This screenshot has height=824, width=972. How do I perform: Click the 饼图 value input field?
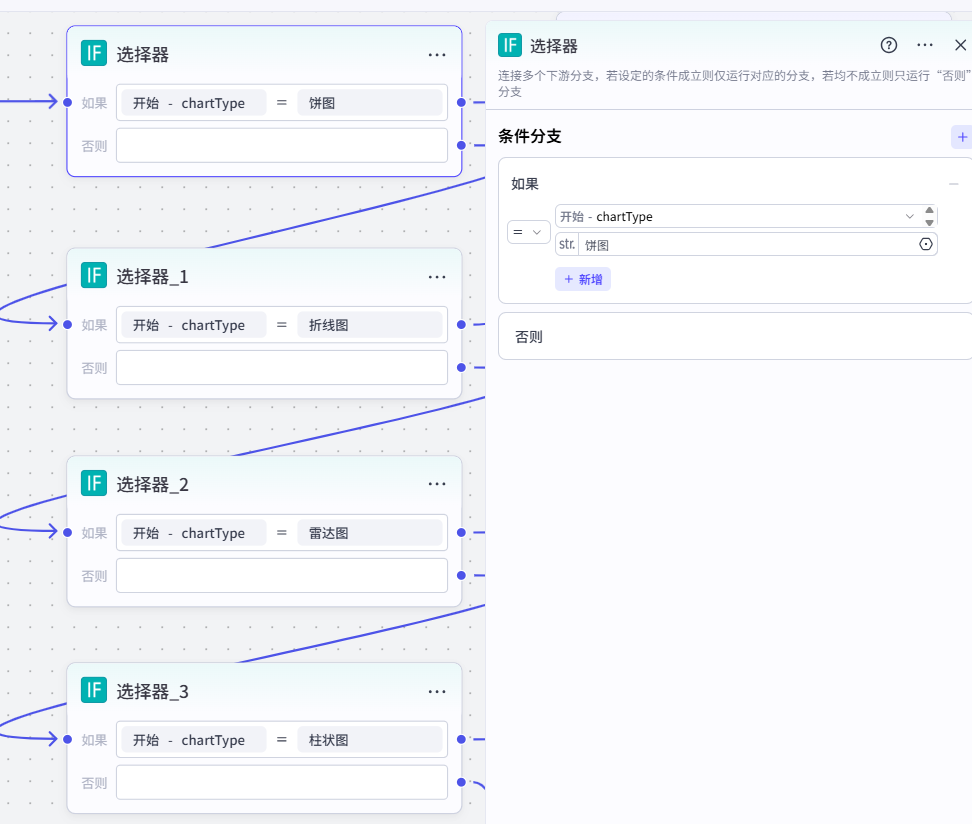click(x=745, y=244)
